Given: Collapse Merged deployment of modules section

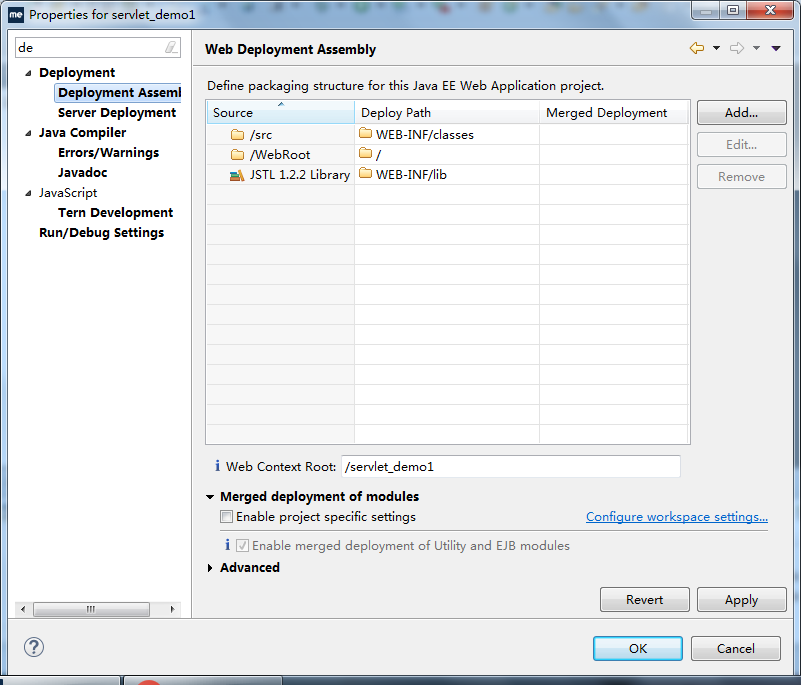Looking at the screenshot, I should [x=210, y=497].
